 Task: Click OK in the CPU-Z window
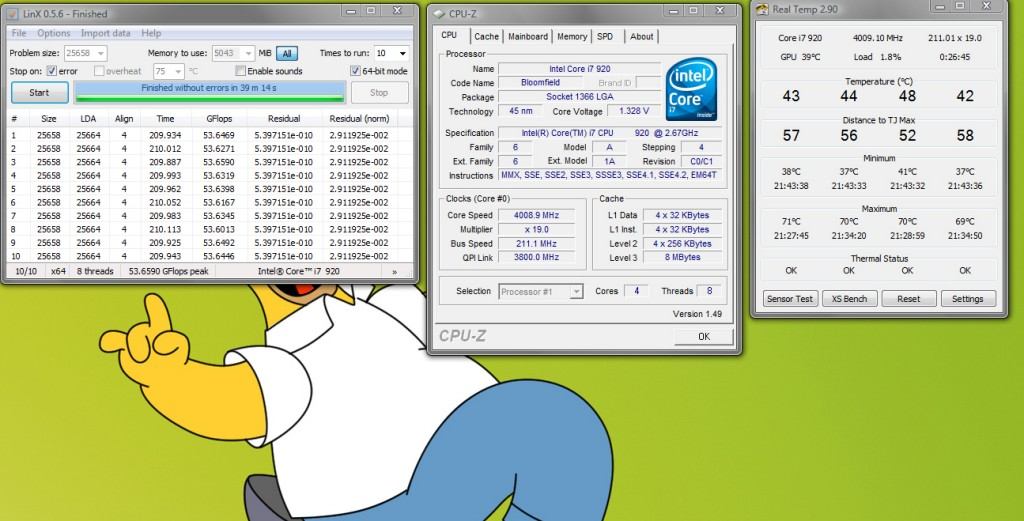(x=703, y=337)
